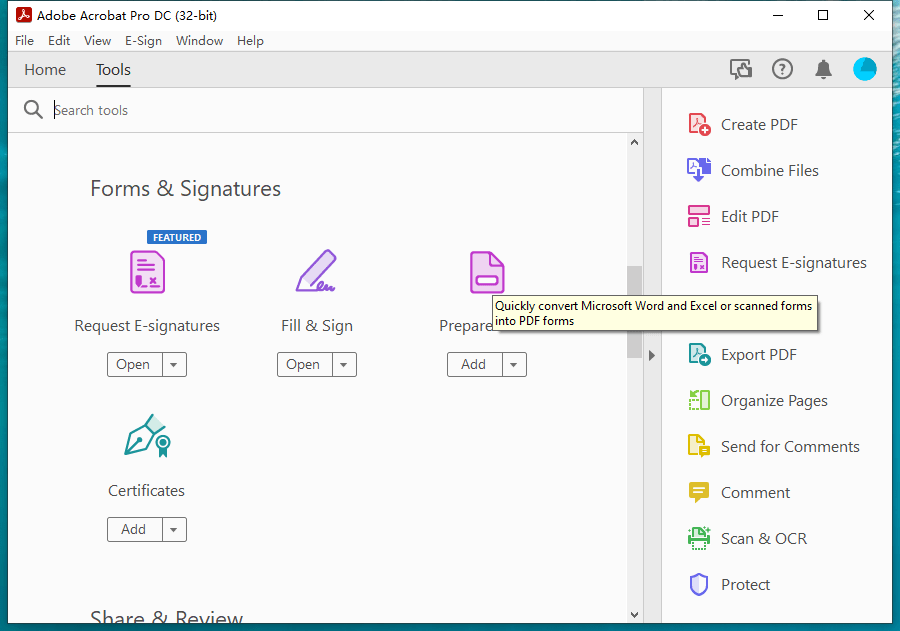Click Edit PDF label in right pane
Image resolution: width=900 pixels, height=631 pixels.
(x=750, y=216)
